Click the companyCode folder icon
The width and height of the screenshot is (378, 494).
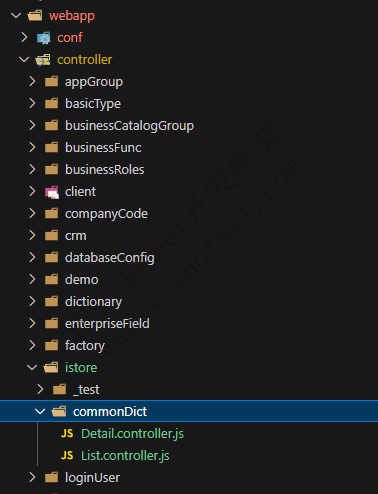[51, 213]
